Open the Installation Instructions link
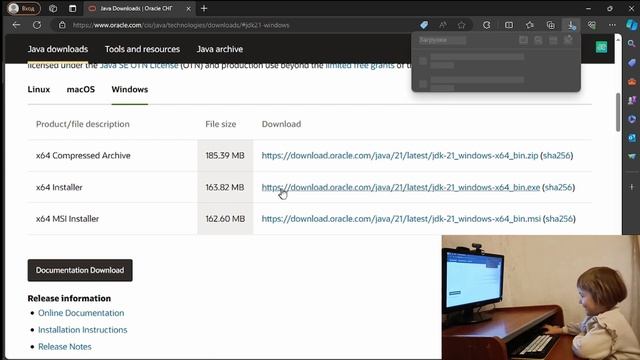Screen dimensions: 640x360 coord(82,330)
